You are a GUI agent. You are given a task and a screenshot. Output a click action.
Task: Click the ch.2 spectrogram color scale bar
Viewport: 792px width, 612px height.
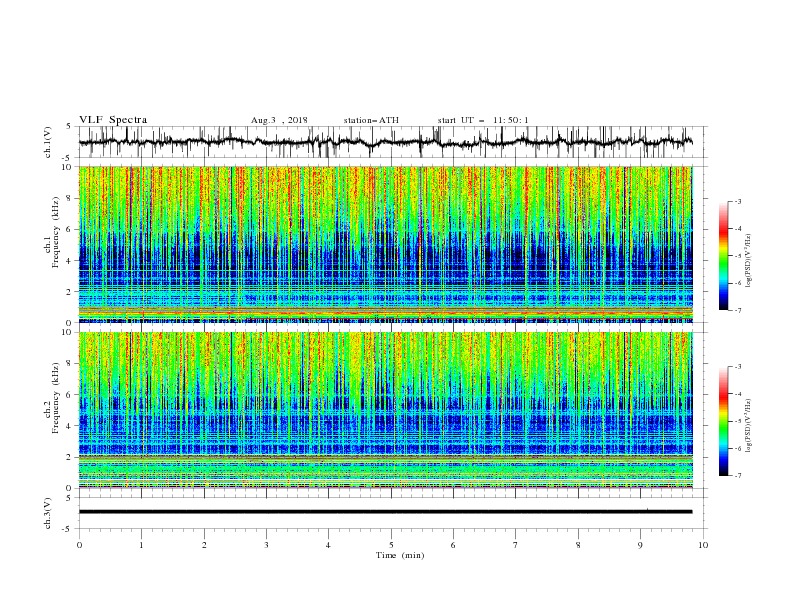pos(724,421)
